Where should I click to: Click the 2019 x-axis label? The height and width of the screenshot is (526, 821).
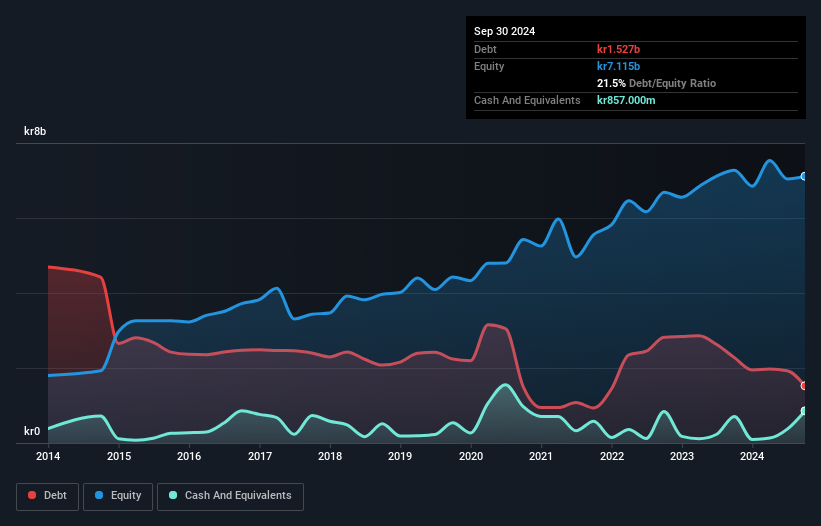pyautogui.click(x=400, y=456)
